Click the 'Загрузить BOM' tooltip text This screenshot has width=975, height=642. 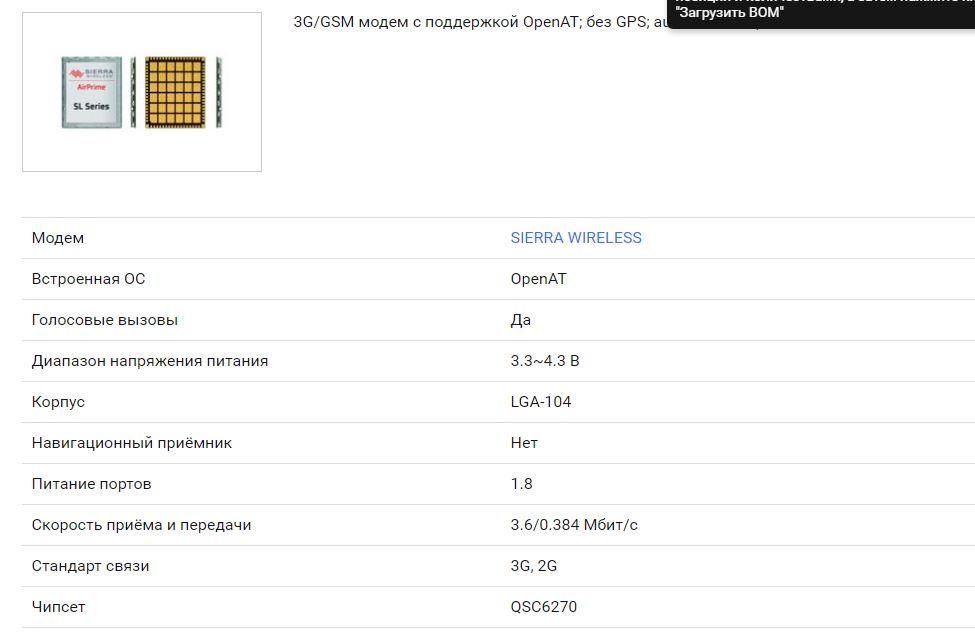pyautogui.click(x=729, y=12)
